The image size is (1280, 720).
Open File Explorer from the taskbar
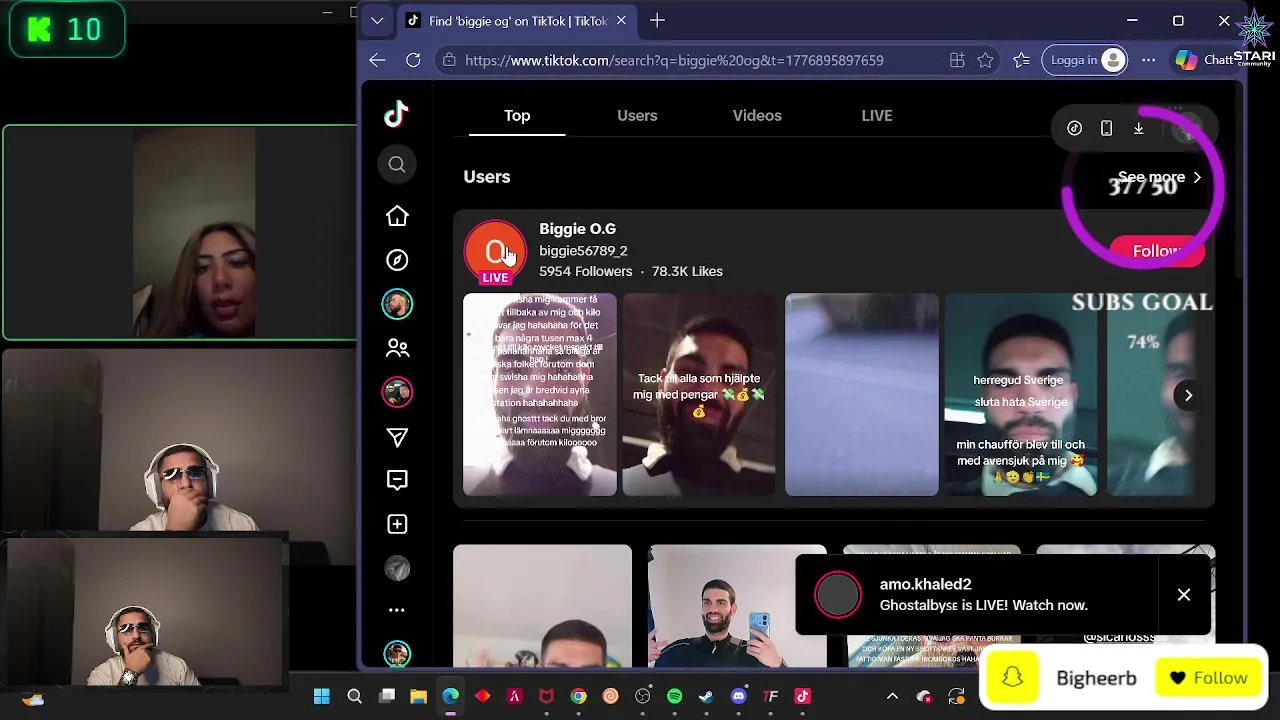tap(418, 696)
